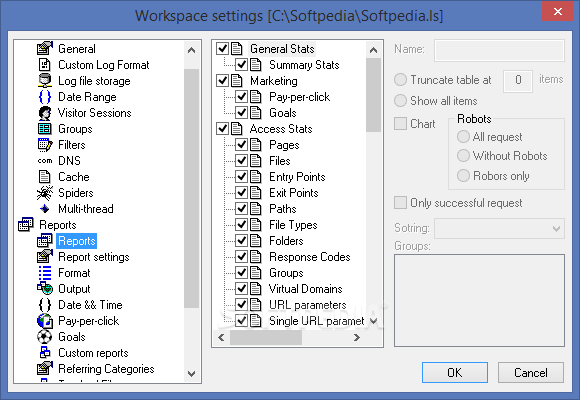580x400 pixels.
Task: Click inside the Groups list box
Action: pos(479,300)
